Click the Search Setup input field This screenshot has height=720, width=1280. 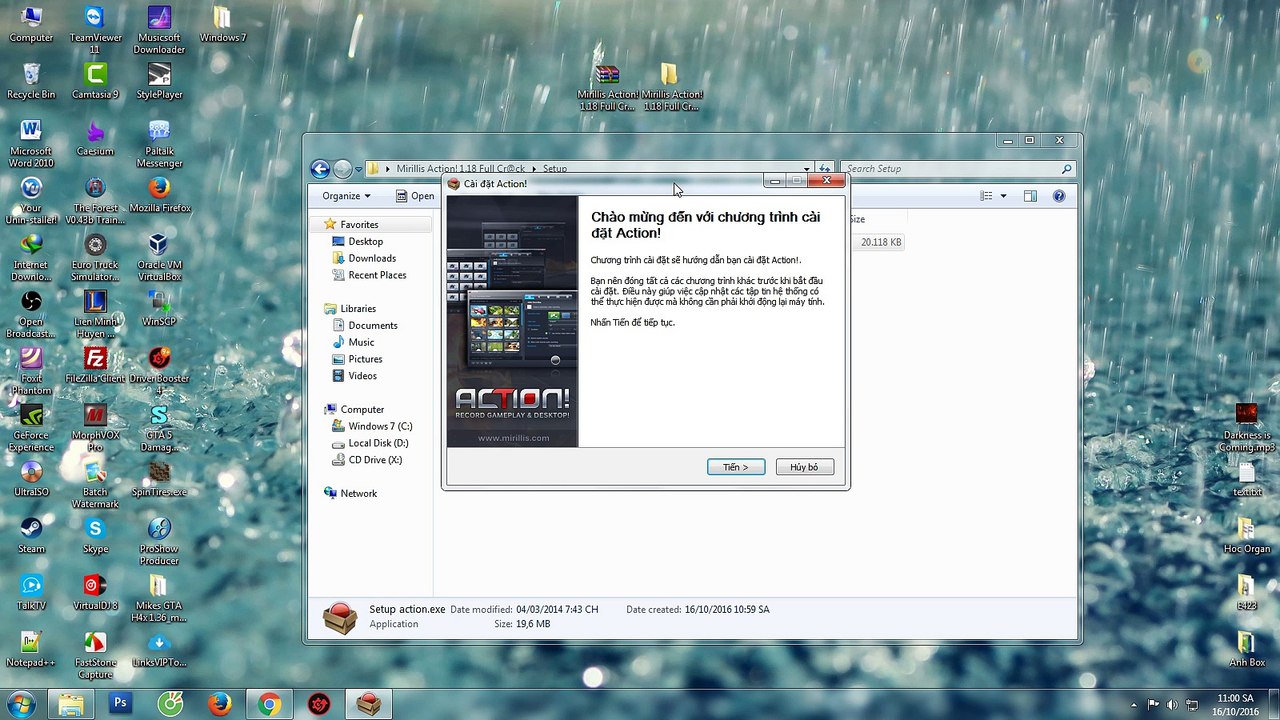957,169
